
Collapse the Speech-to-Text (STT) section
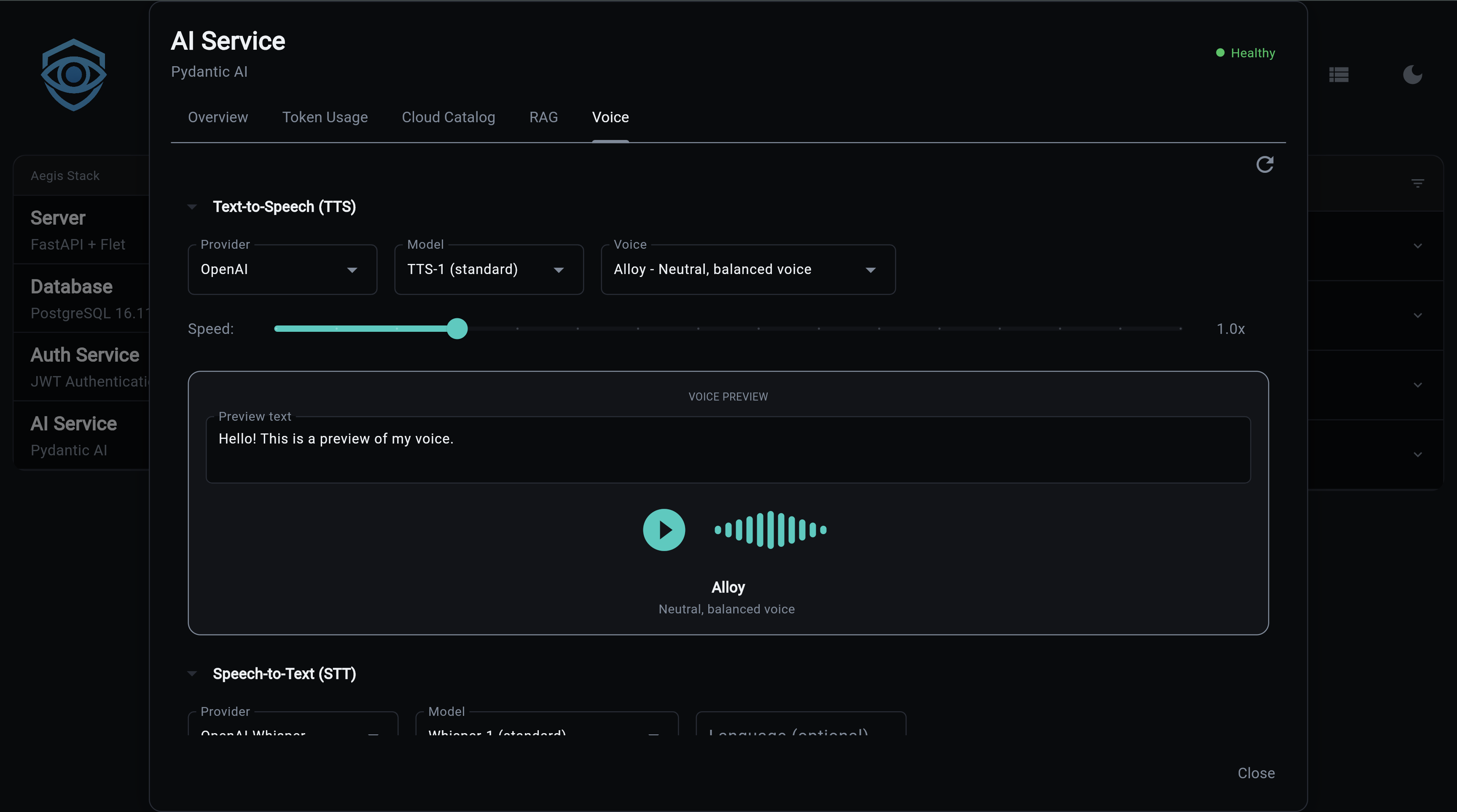pos(192,674)
